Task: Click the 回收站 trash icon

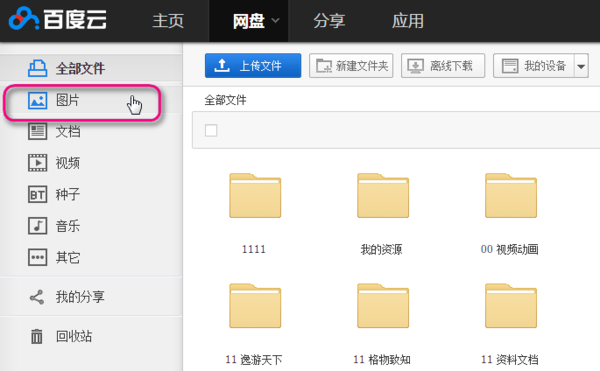Action: [x=37, y=337]
